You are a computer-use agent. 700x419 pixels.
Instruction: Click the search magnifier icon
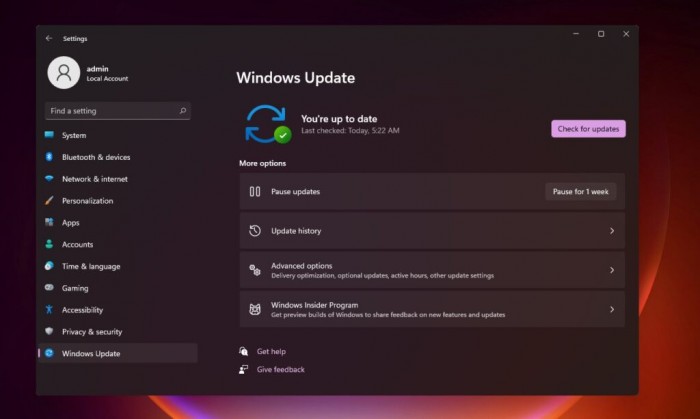point(183,110)
